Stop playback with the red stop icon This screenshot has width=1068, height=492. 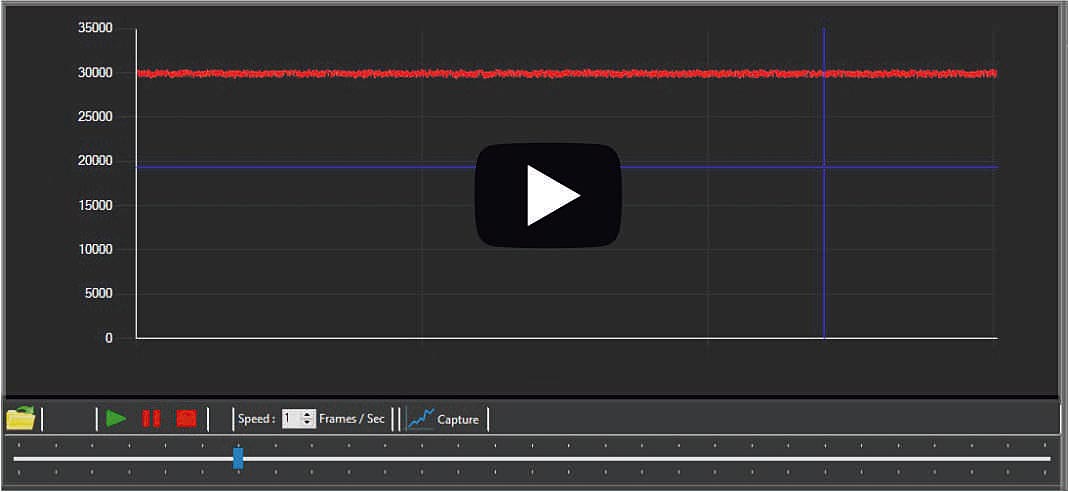pos(186,418)
